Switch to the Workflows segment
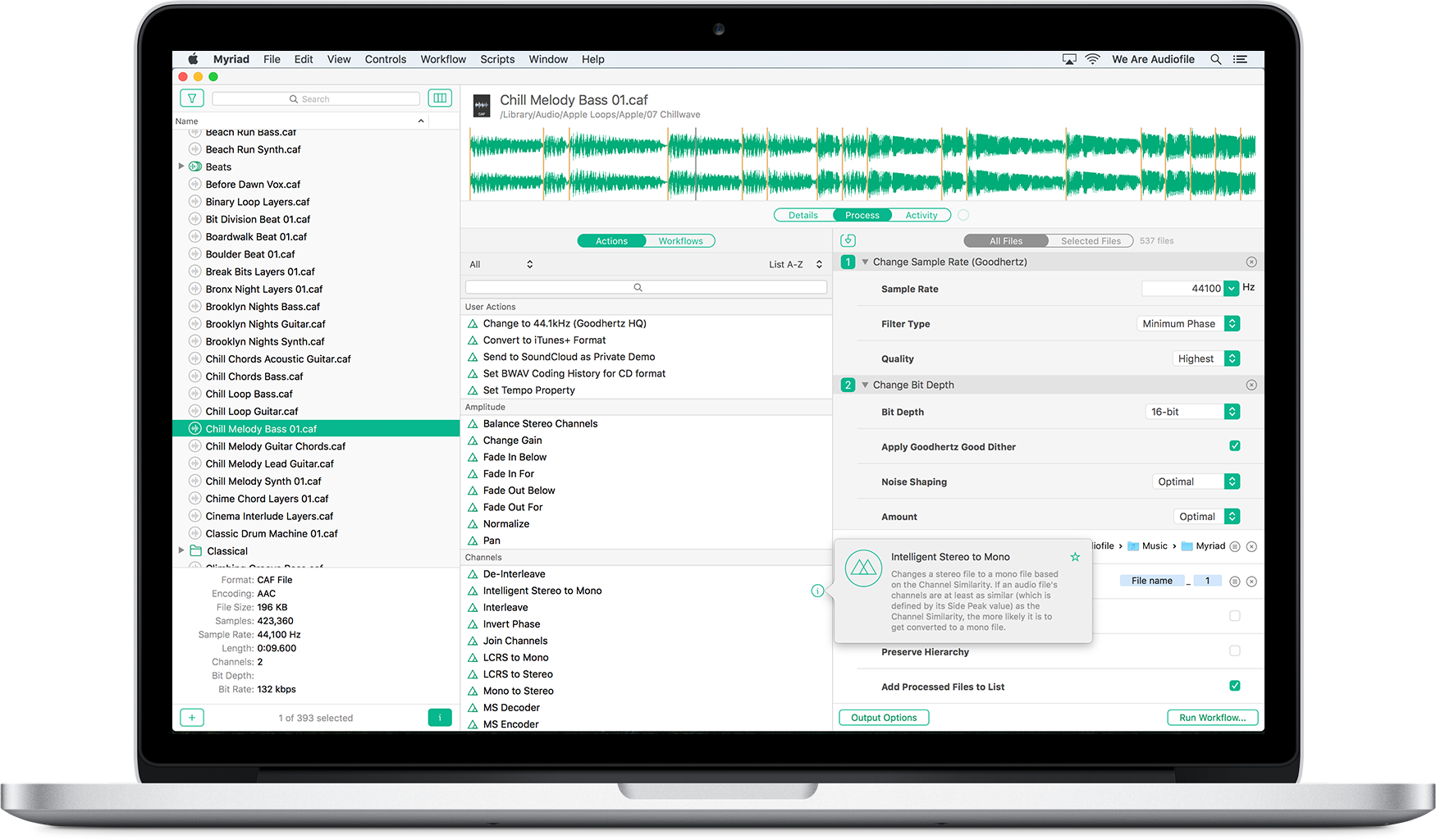The image size is (1436, 840). pyautogui.click(x=680, y=240)
